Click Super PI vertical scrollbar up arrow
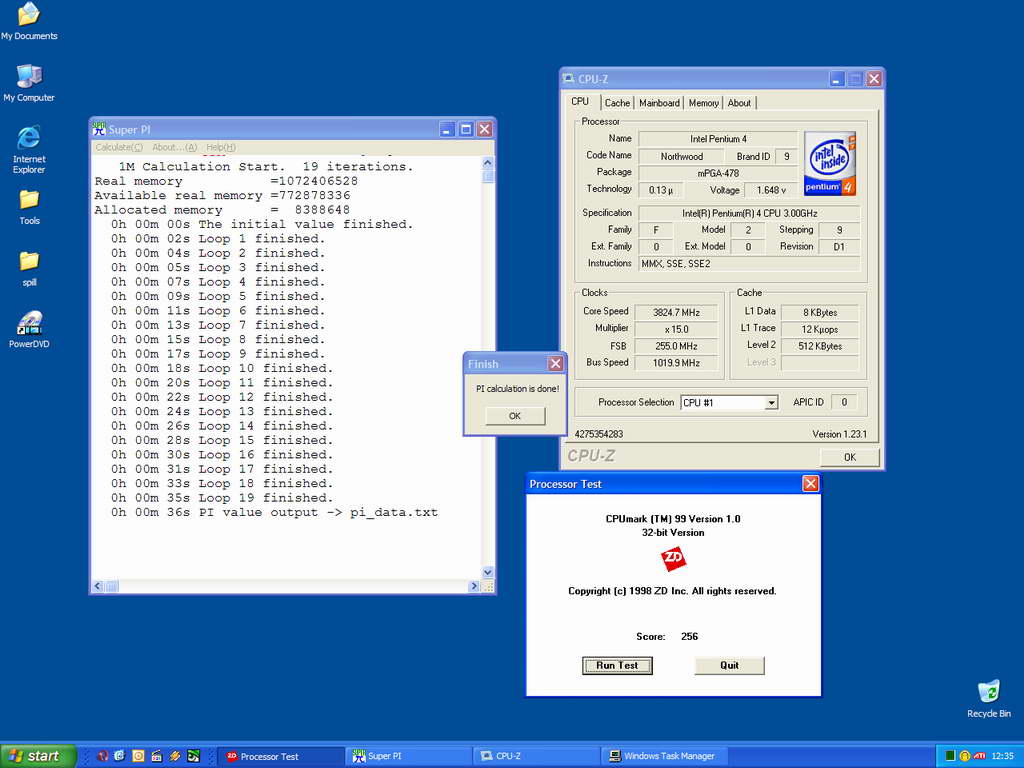Screen dimensions: 1024x768 [488, 163]
